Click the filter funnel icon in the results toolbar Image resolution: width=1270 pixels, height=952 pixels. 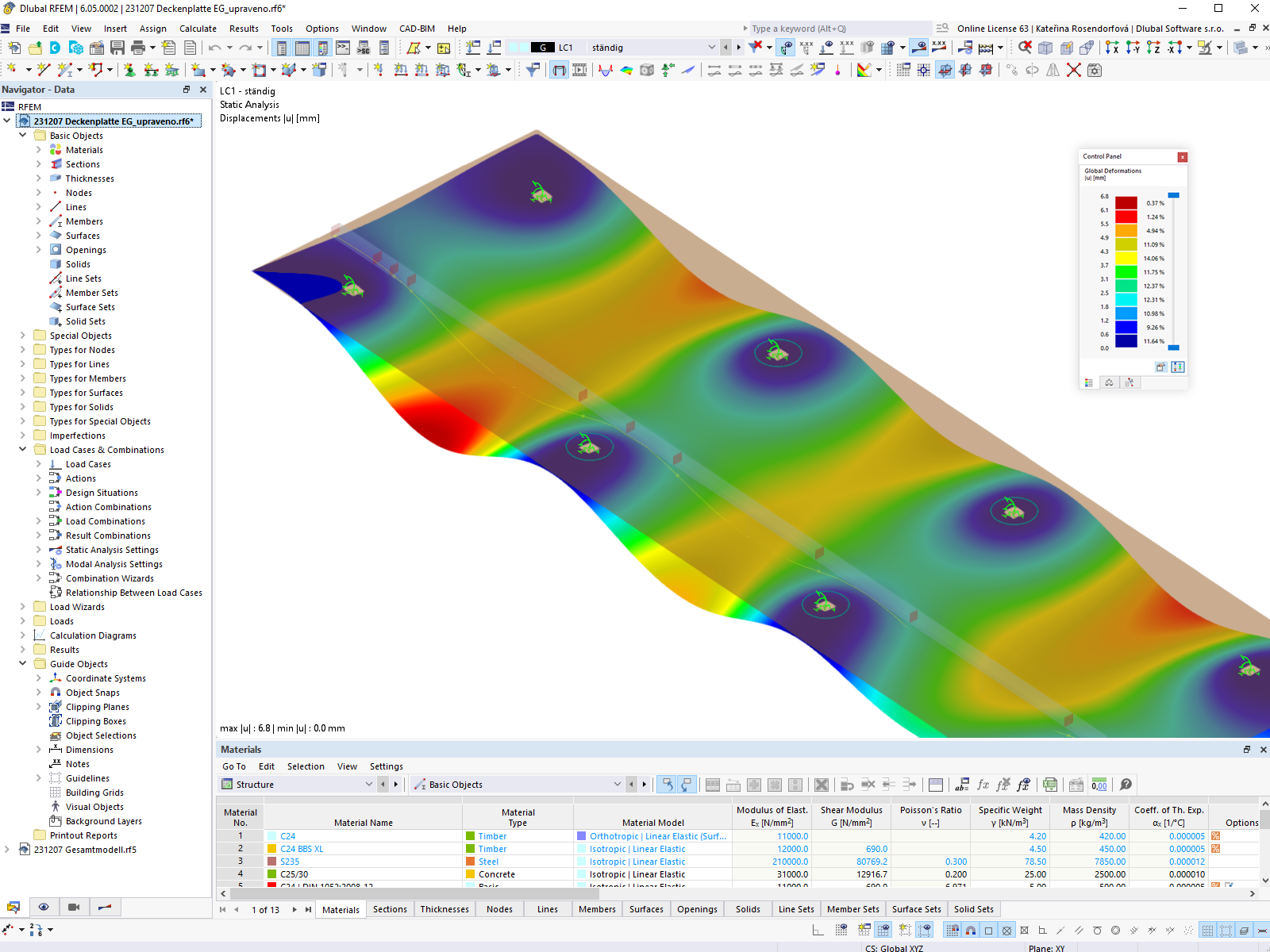[x=532, y=70]
